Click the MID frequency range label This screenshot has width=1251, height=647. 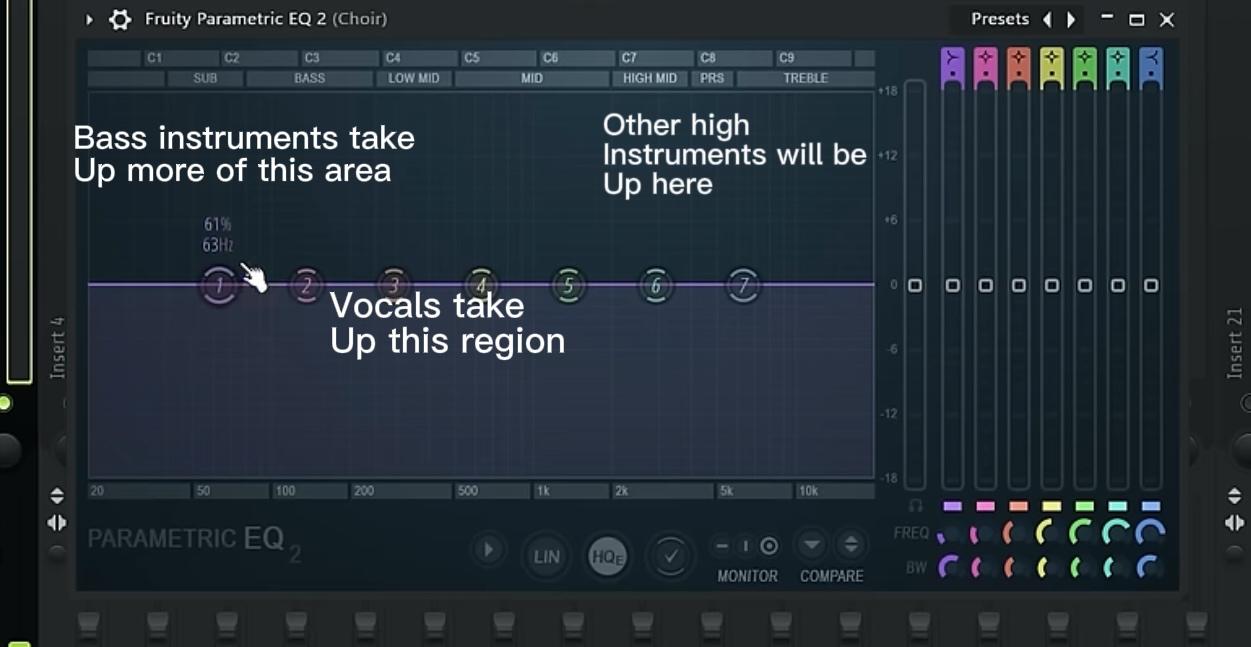point(532,78)
